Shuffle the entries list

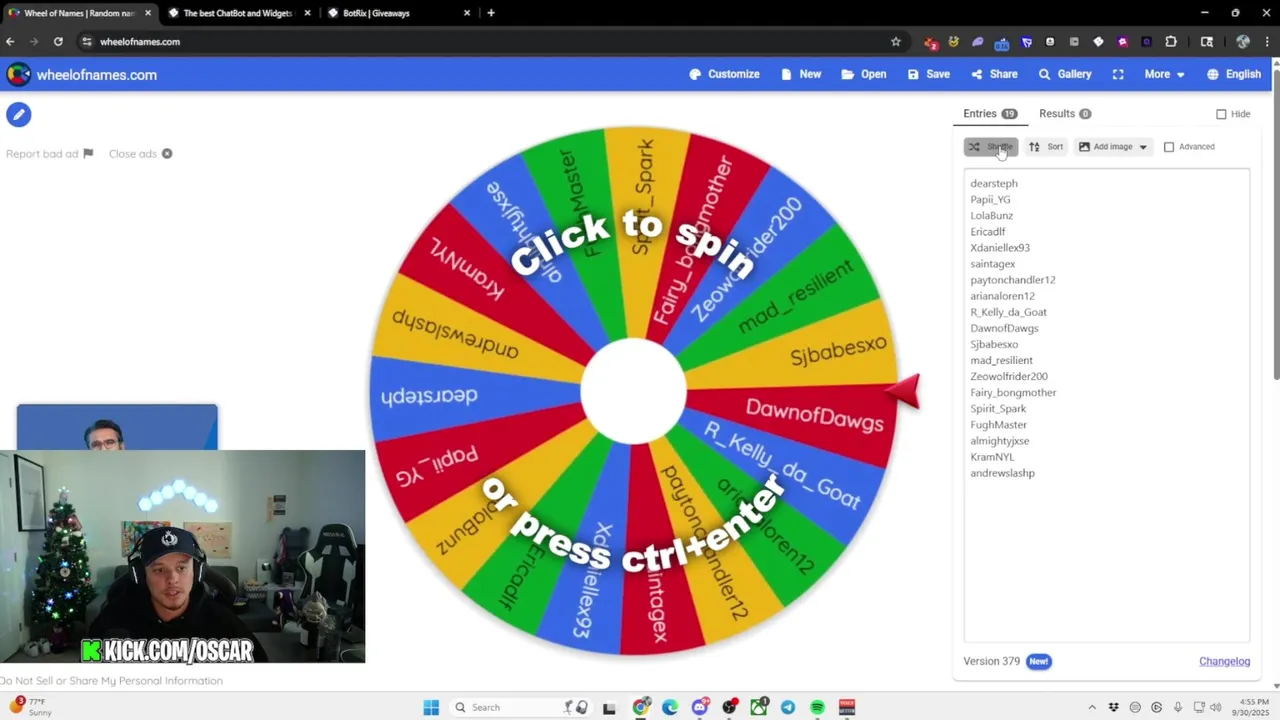coord(990,147)
